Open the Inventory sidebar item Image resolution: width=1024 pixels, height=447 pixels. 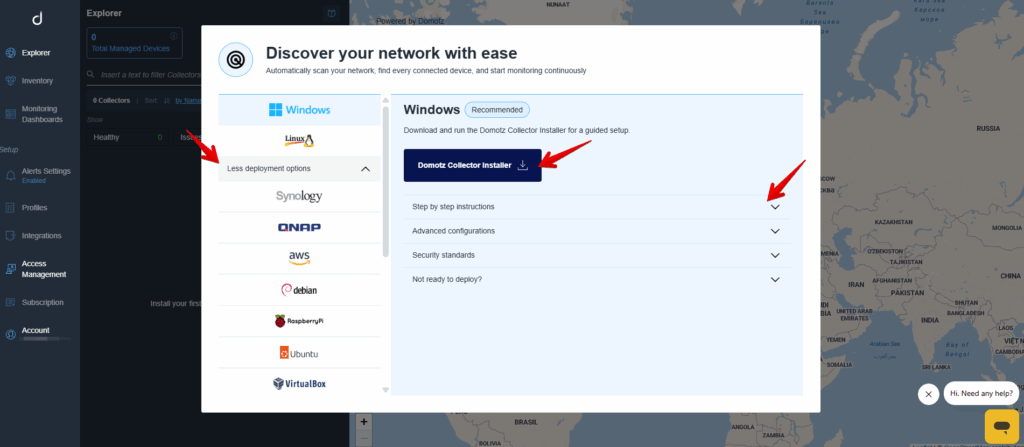tap(36, 81)
